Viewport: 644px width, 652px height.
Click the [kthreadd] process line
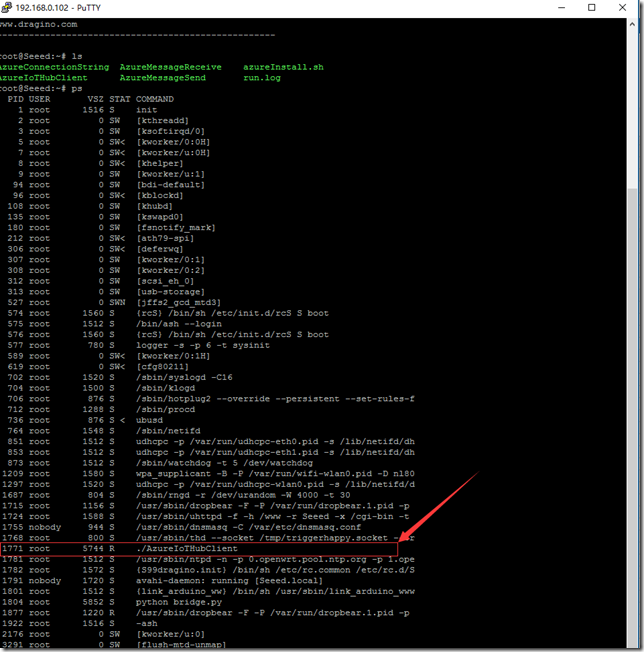pyautogui.click(x=163, y=121)
